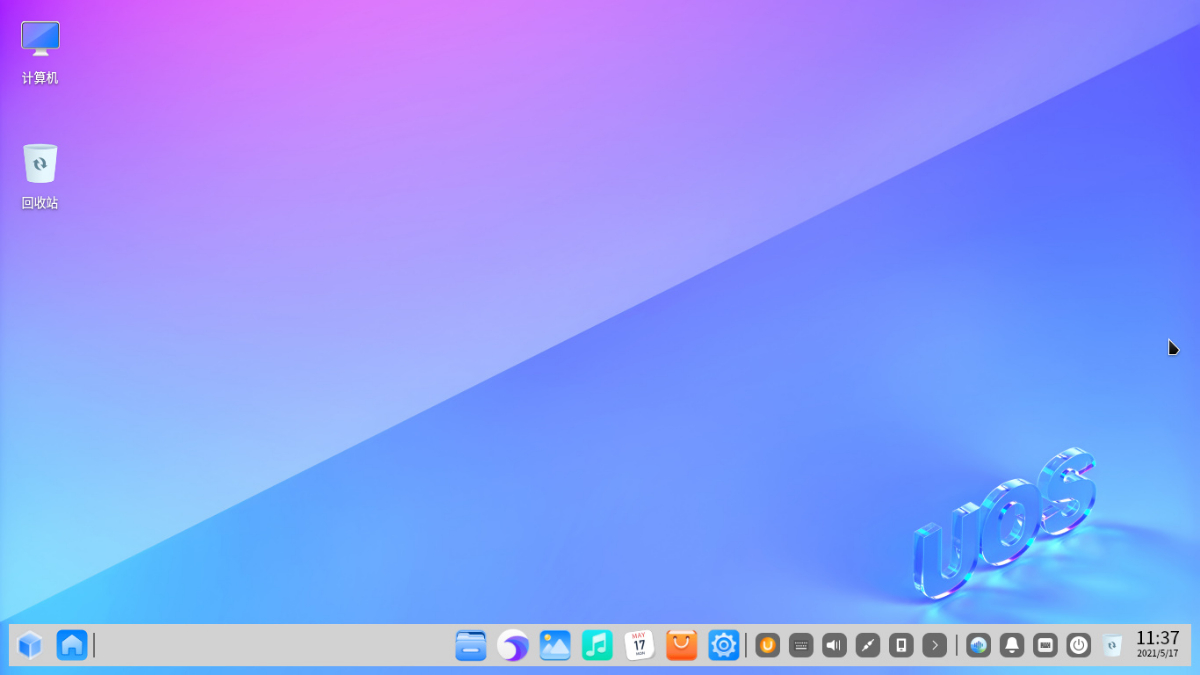Image resolution: width=1200 pixels, height=675 pixels.
Task: Click the orange U tray icon
Action: 767,645
